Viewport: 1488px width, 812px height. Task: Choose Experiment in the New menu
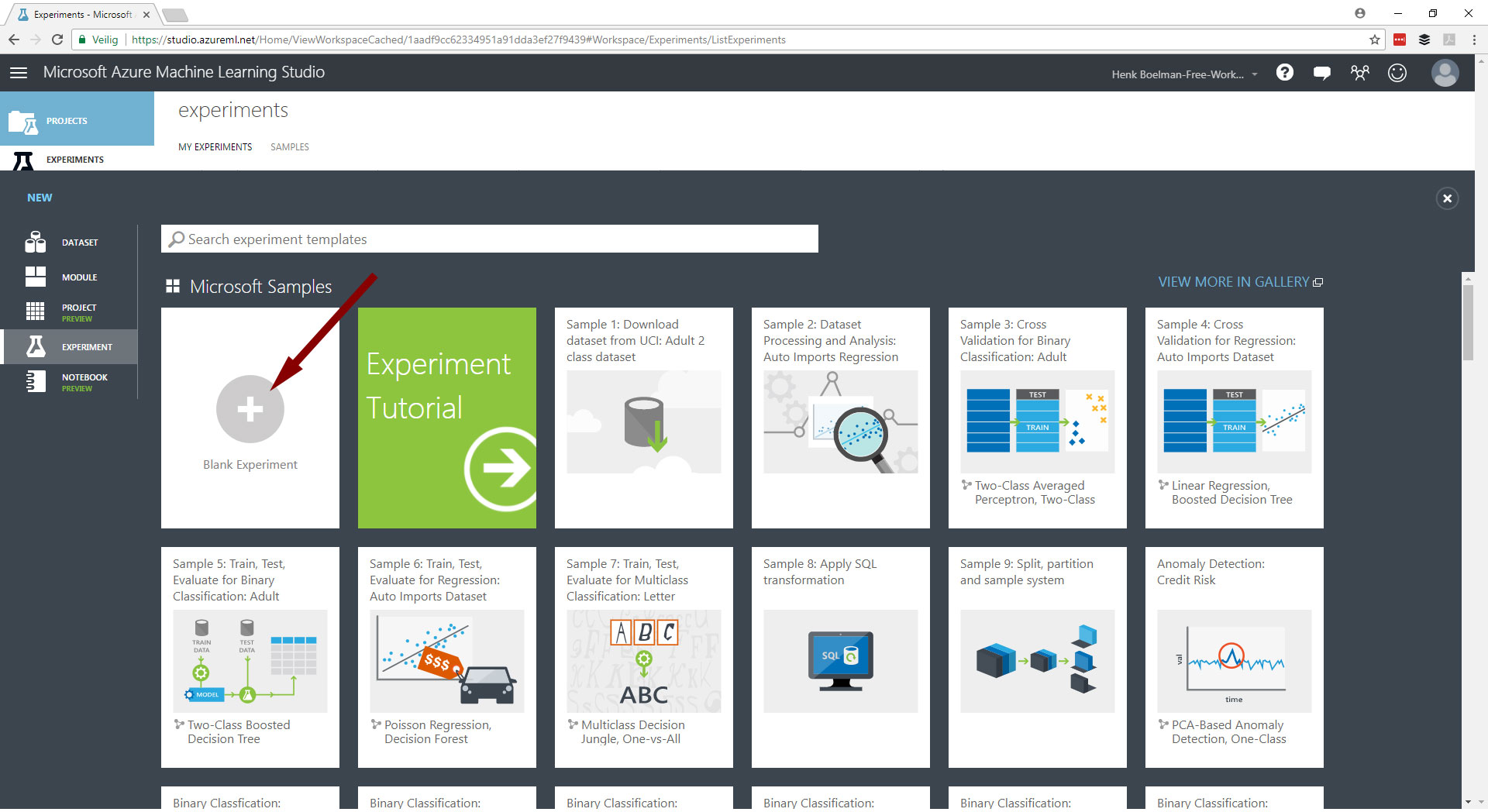point(70,346)
